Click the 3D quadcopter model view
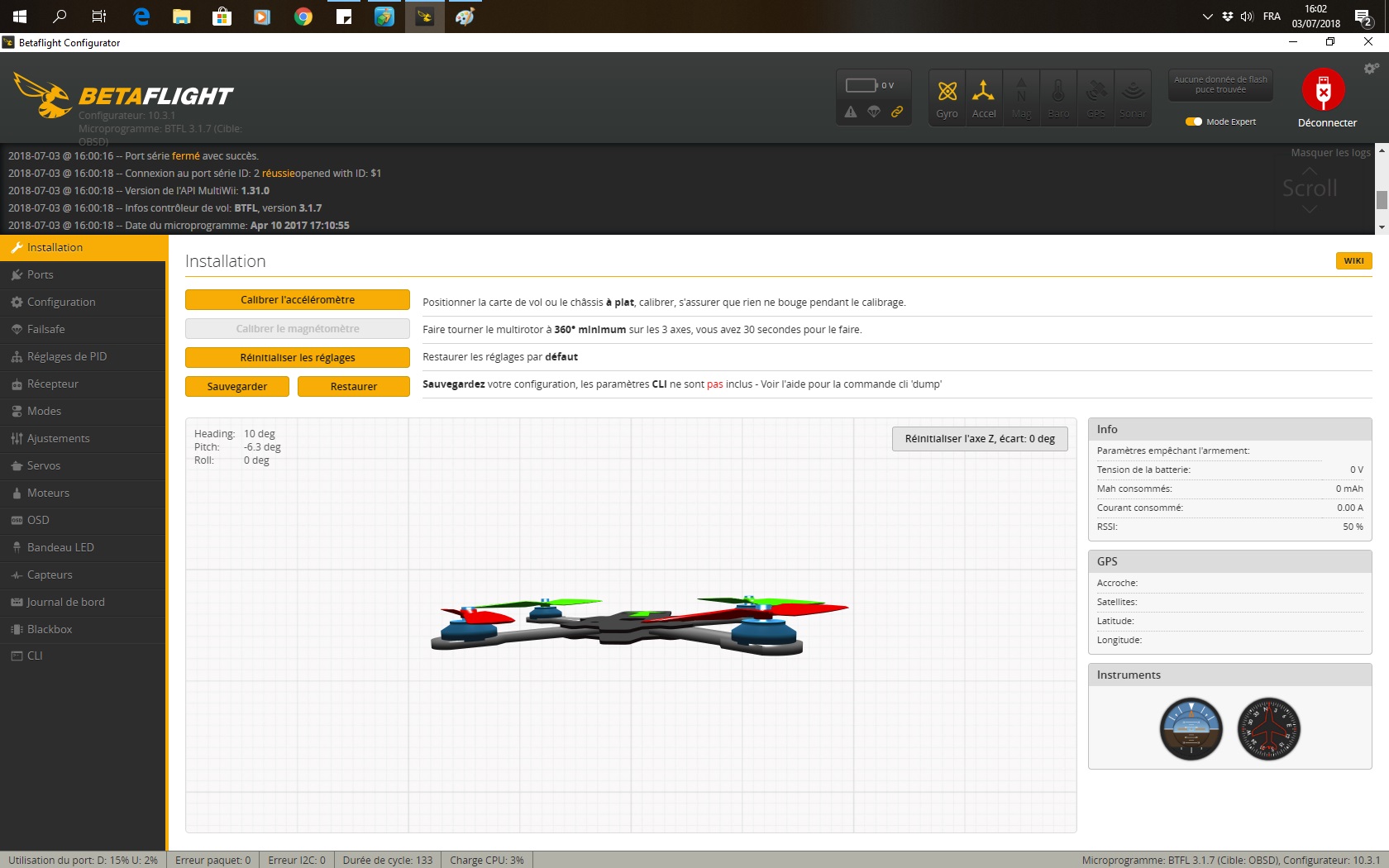Screen dimensions: 1389x868 (x=631, y=625)
